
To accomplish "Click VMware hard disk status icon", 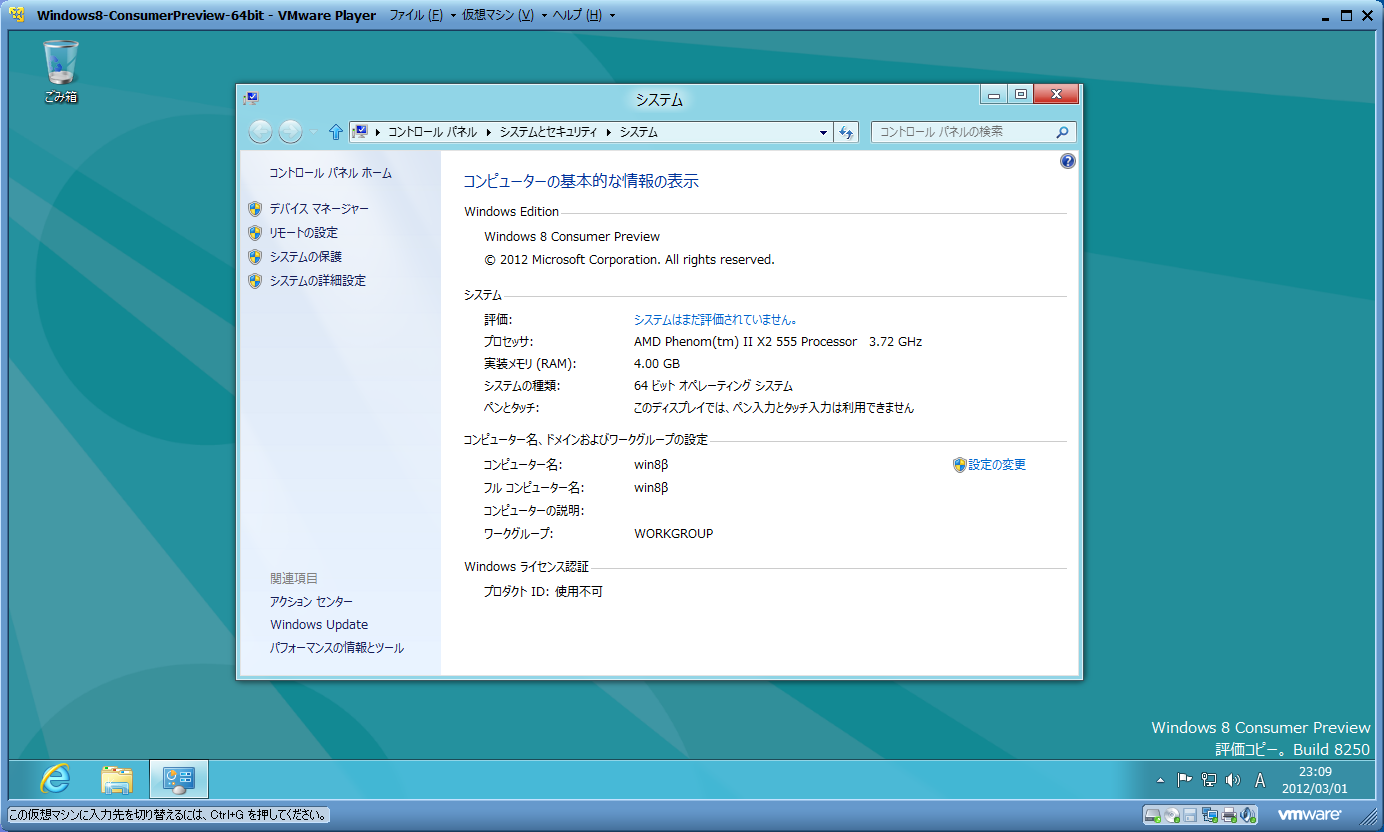I will [x=1153, y=815].
